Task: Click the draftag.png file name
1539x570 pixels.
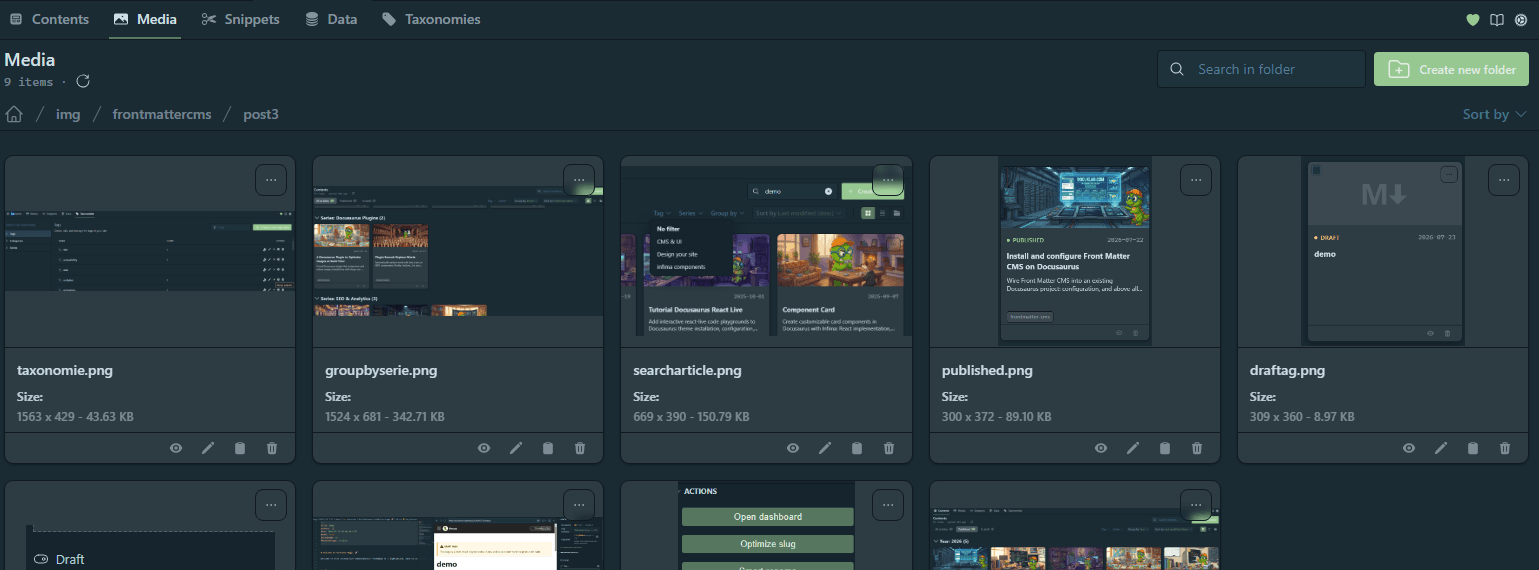Action: 1287,371
